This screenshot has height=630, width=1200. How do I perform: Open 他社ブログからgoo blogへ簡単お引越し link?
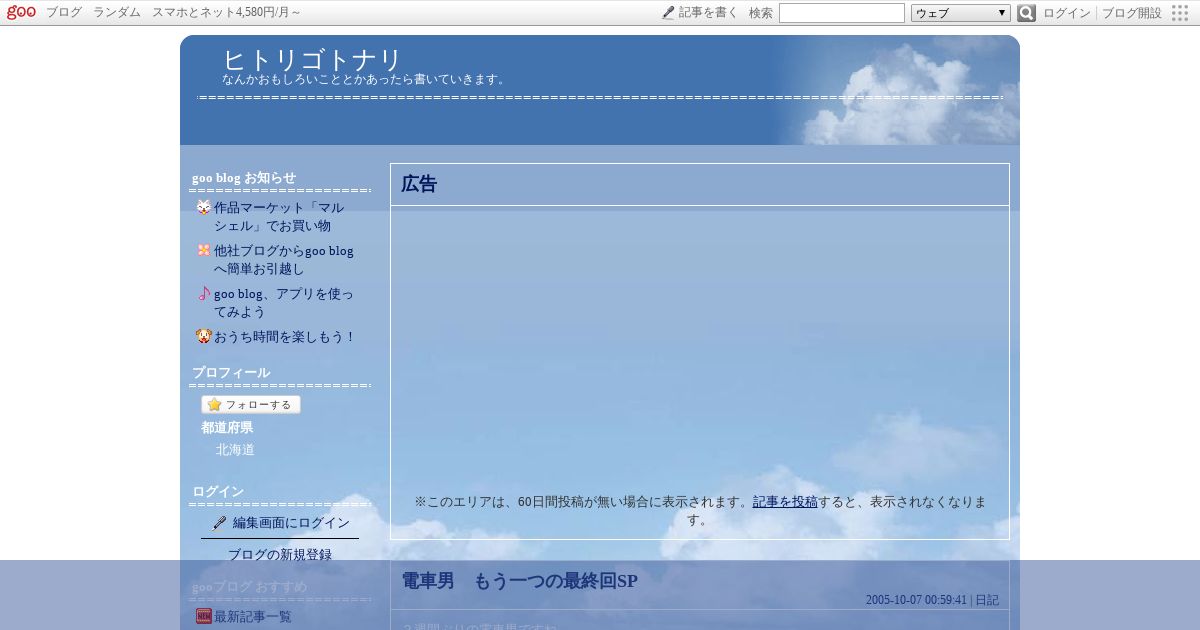(x=284, y=260)
